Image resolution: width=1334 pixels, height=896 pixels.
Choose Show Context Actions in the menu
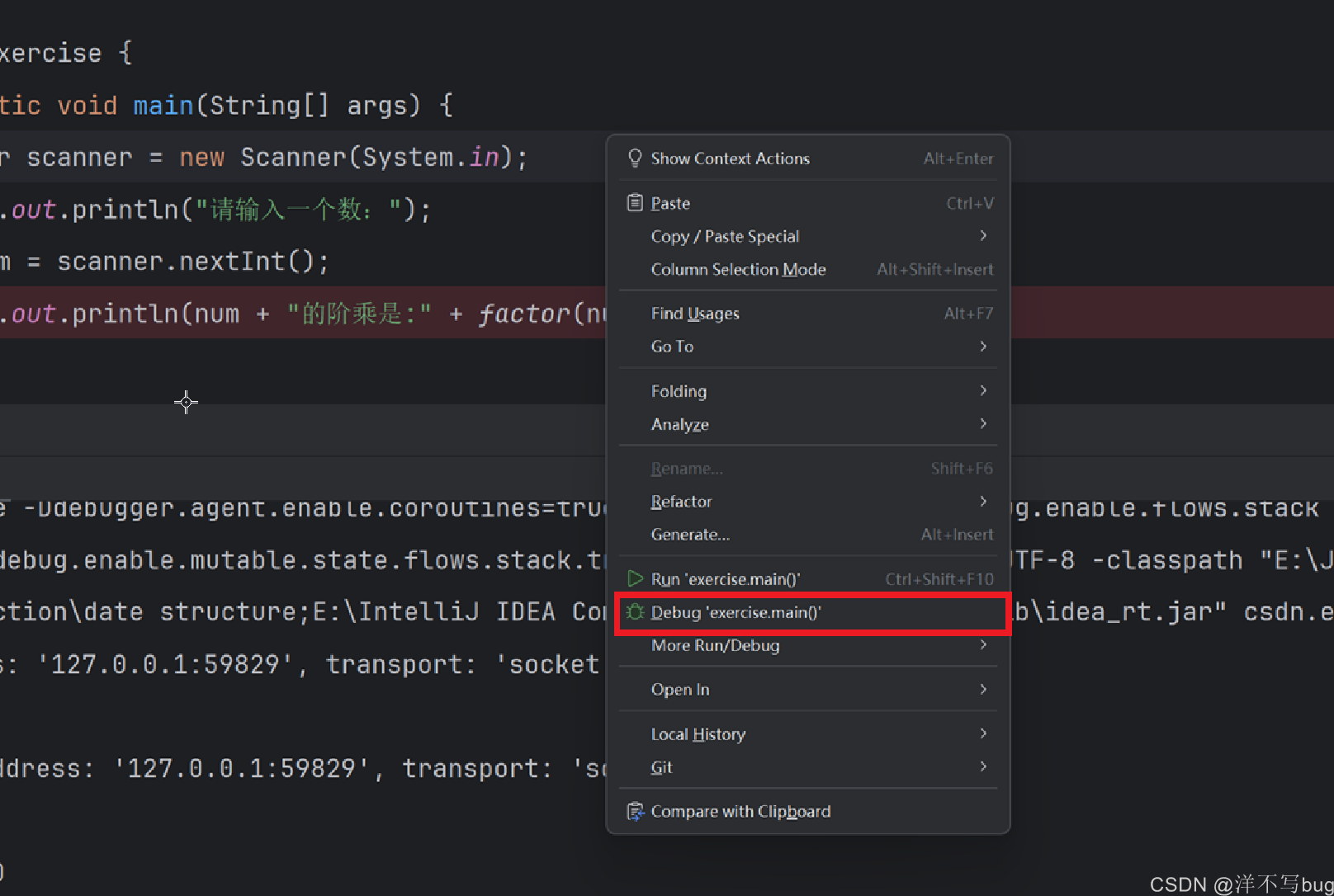coord(808,158)
